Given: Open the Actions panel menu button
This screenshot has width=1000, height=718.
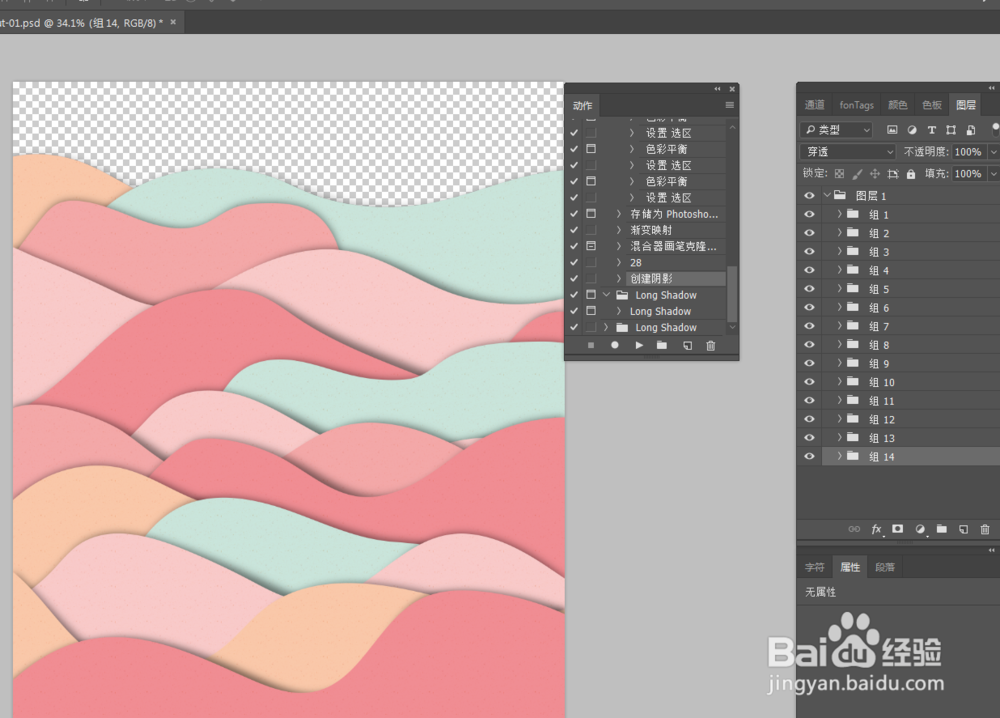Looking at the screenshot, I should point(729,104).
